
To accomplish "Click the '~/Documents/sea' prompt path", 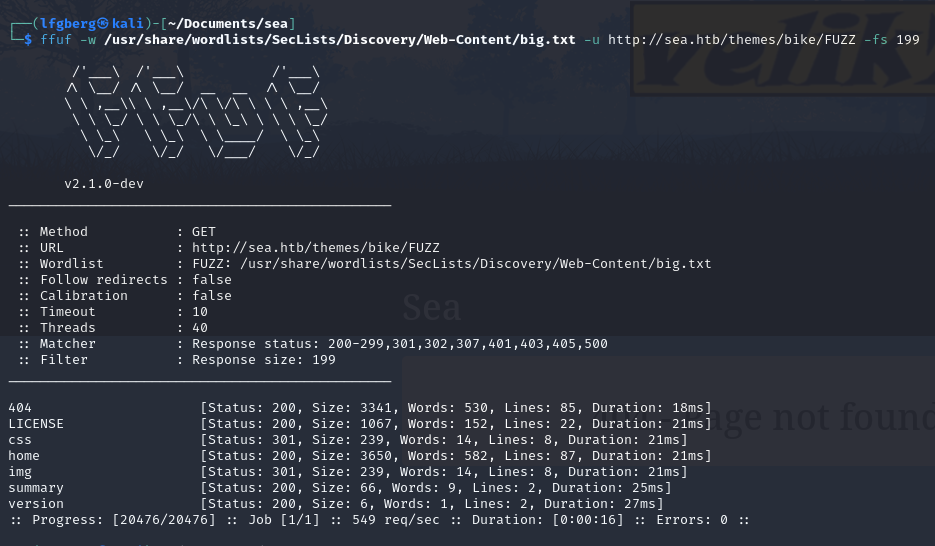I will point(228,24).
